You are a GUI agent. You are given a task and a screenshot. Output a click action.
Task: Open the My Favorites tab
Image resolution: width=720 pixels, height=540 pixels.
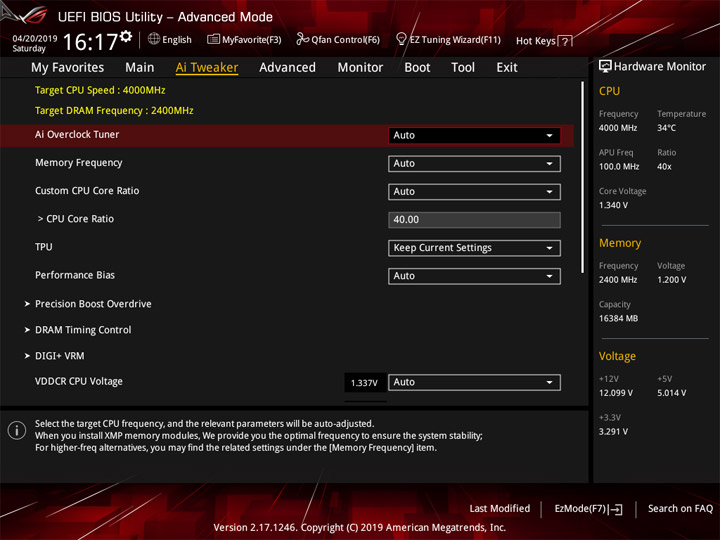pyautogui.click(x=68, y=68)
